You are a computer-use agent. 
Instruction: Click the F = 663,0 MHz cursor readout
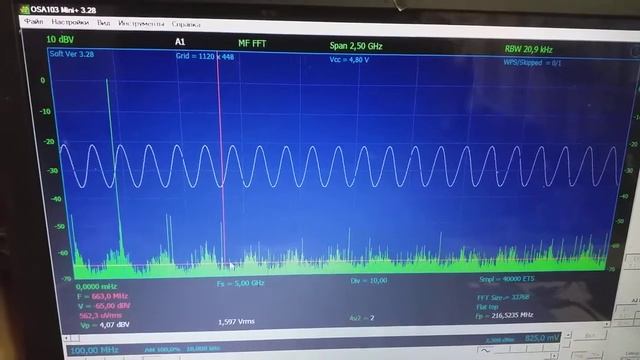pyautogui.click(x=102, y=296)
